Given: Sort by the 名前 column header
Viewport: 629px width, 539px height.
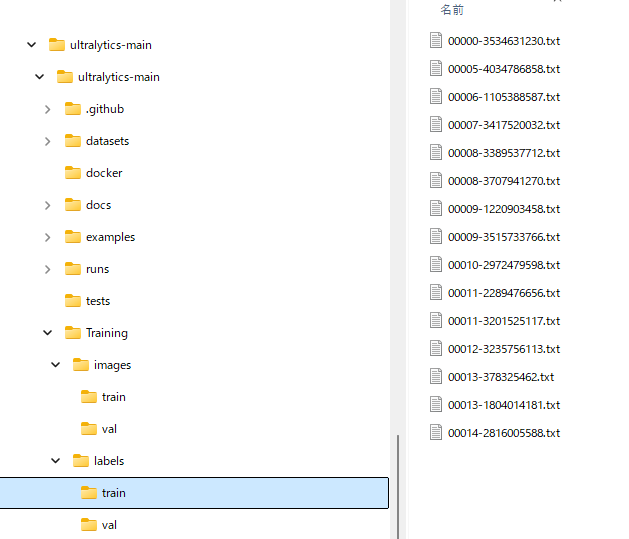Looking at the screenshot, I should [x=452, y=10].
